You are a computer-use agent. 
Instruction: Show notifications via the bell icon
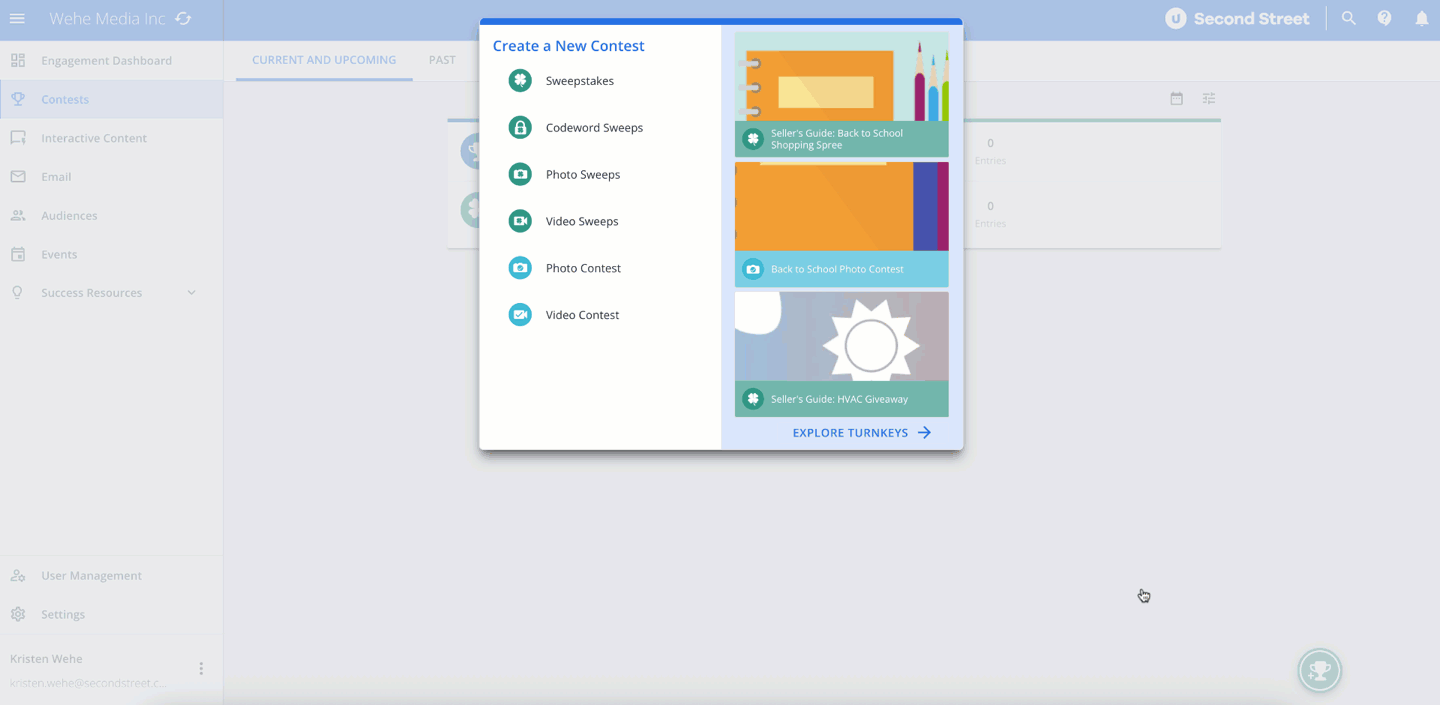(x=1421, y=19)
